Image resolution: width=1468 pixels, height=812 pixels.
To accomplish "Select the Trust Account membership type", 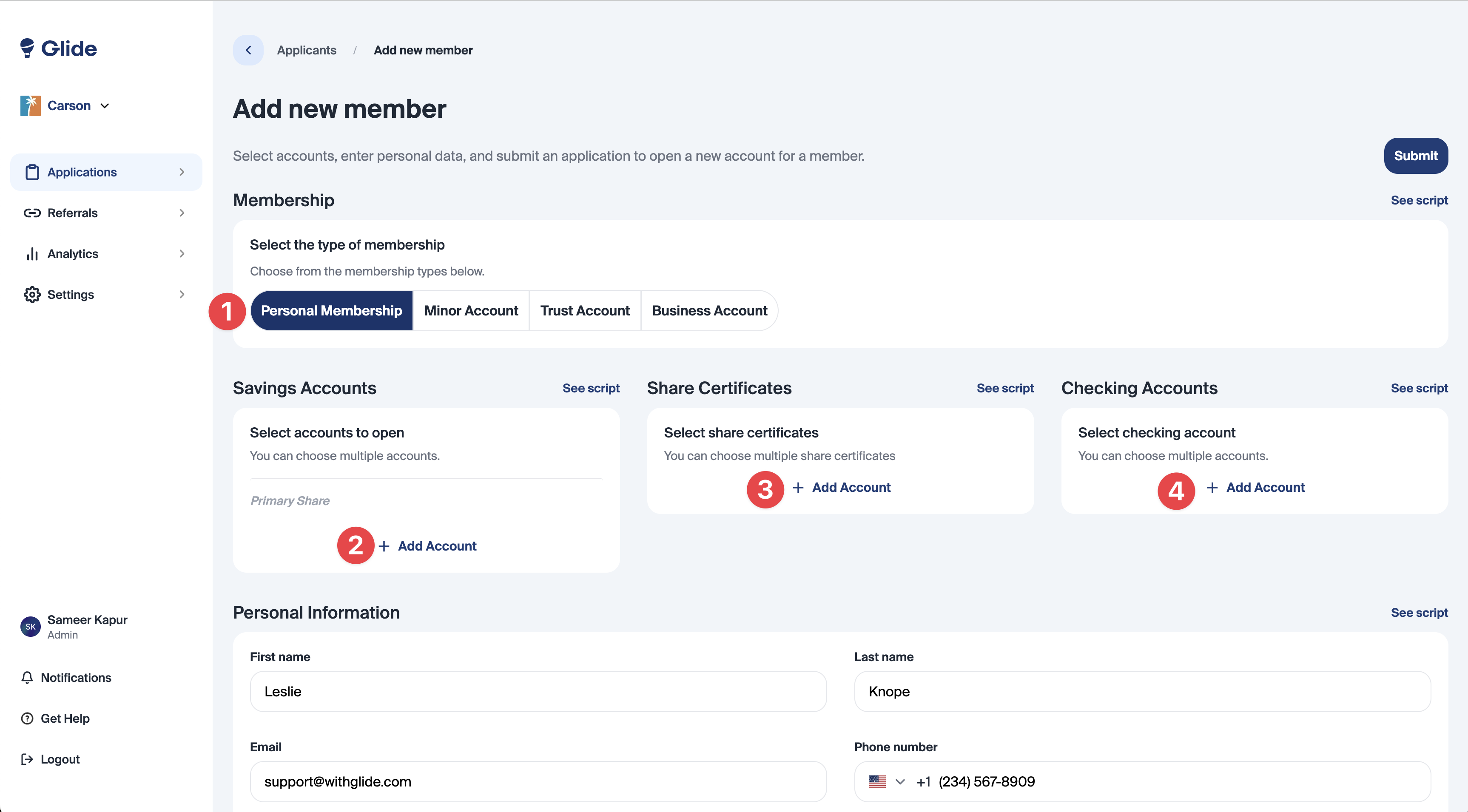I will pyautogui.click(x=585, y=310).
